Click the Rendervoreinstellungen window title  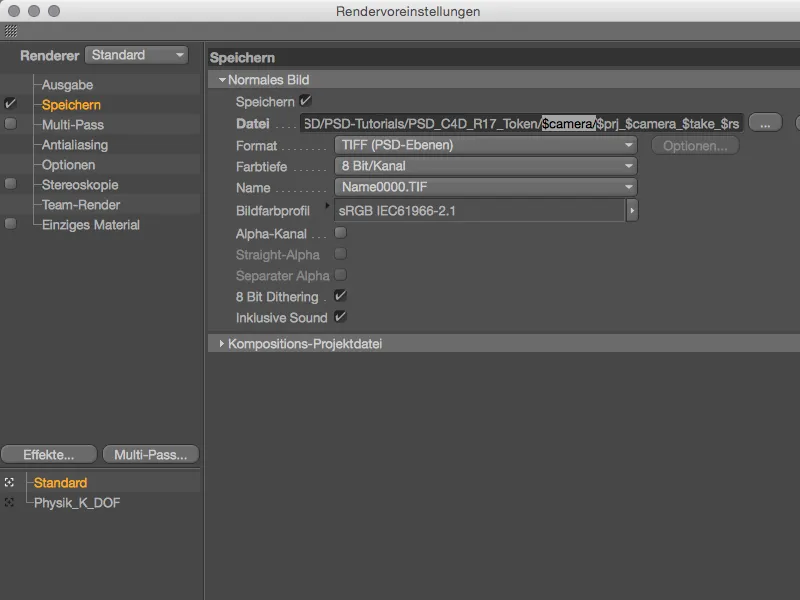408,11
